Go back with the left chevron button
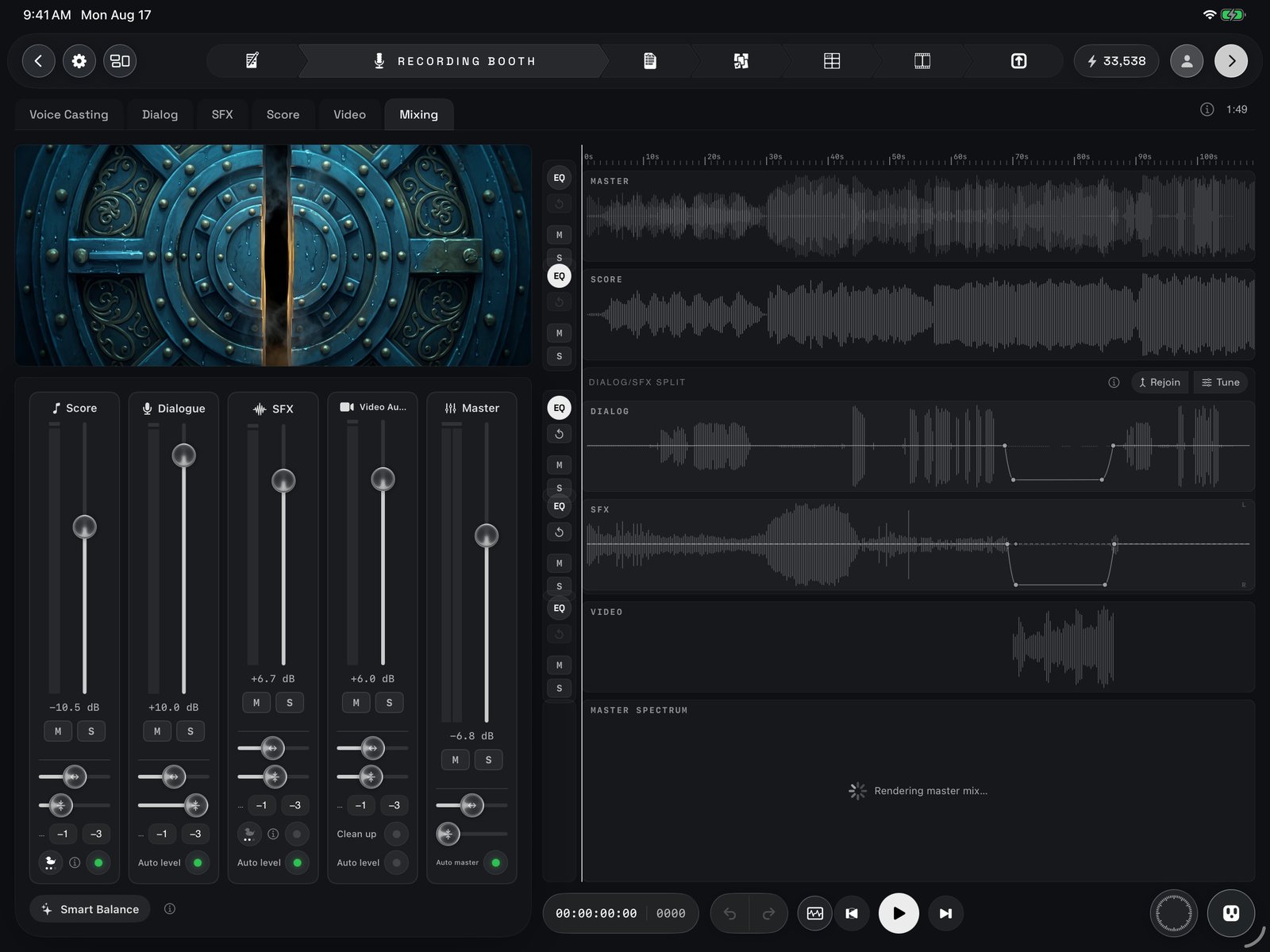1270x952 pixels. click(38, 61)
